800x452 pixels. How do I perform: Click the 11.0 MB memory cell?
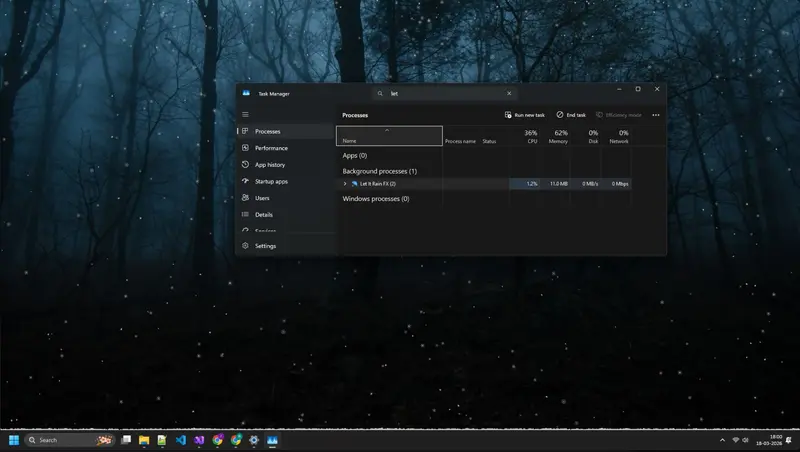tap(556, 184)
